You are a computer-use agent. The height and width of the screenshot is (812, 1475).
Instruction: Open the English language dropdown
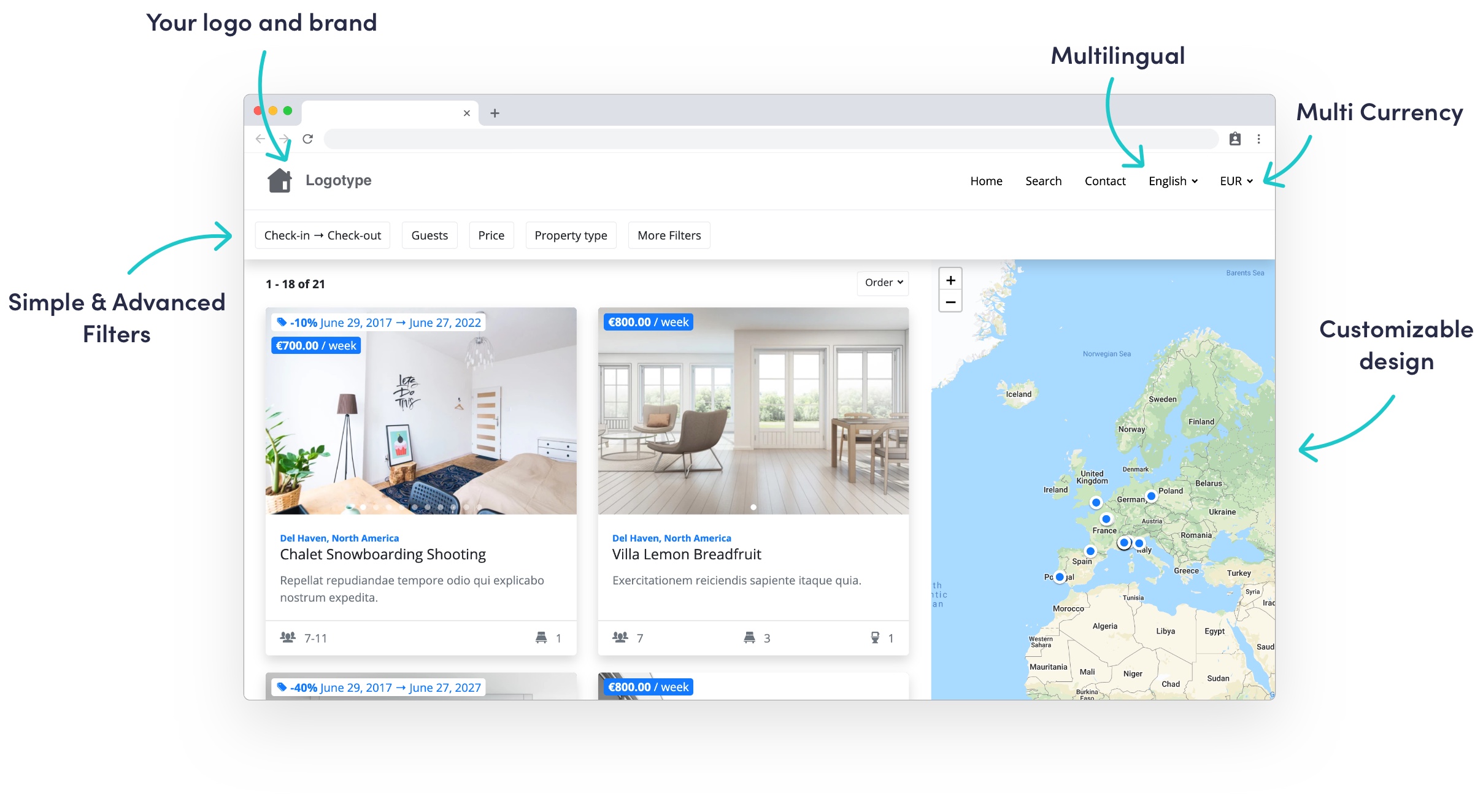[x=1173, y=181]
